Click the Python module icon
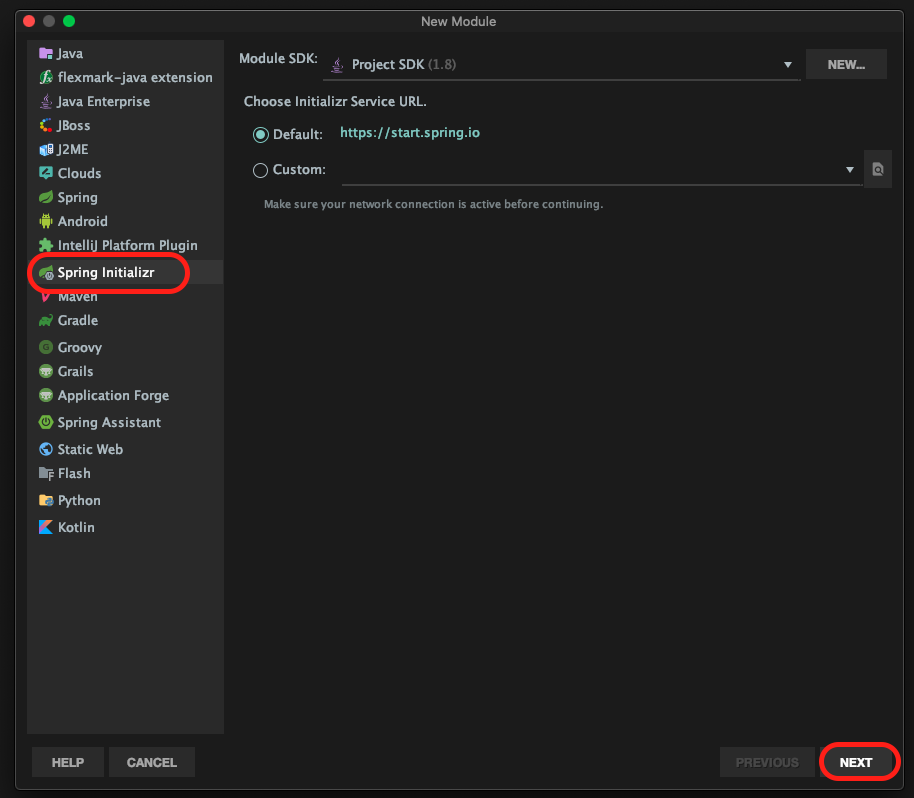The height and width of the screenshot is (798, 914). point(45,500)
